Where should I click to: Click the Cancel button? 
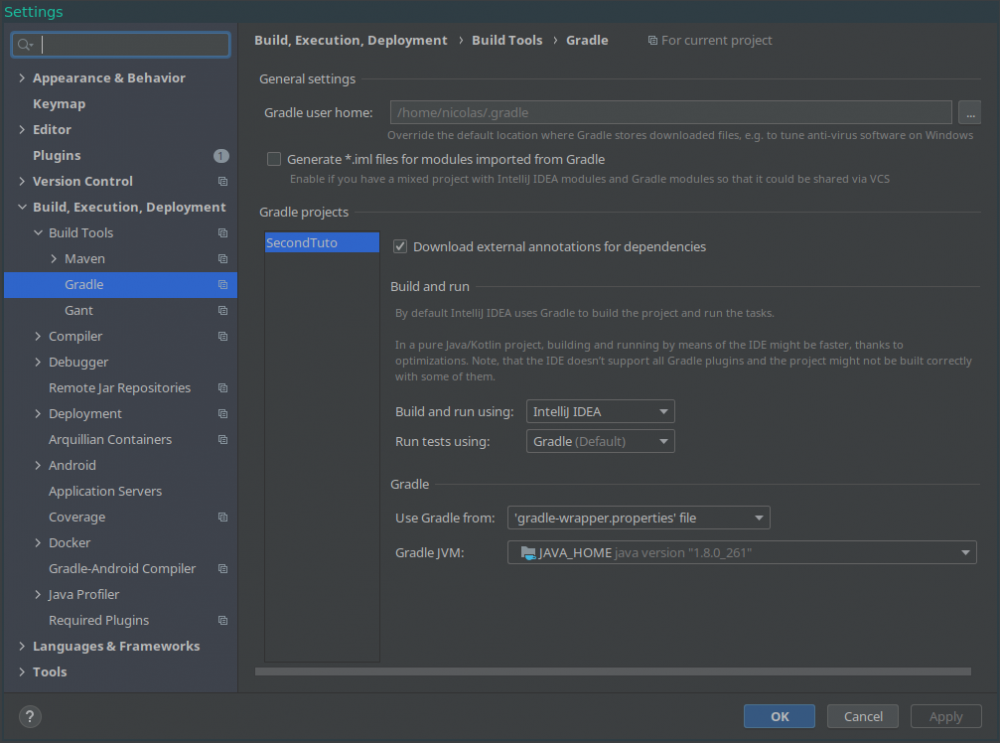pyautogui.click(x=863, y=716)
